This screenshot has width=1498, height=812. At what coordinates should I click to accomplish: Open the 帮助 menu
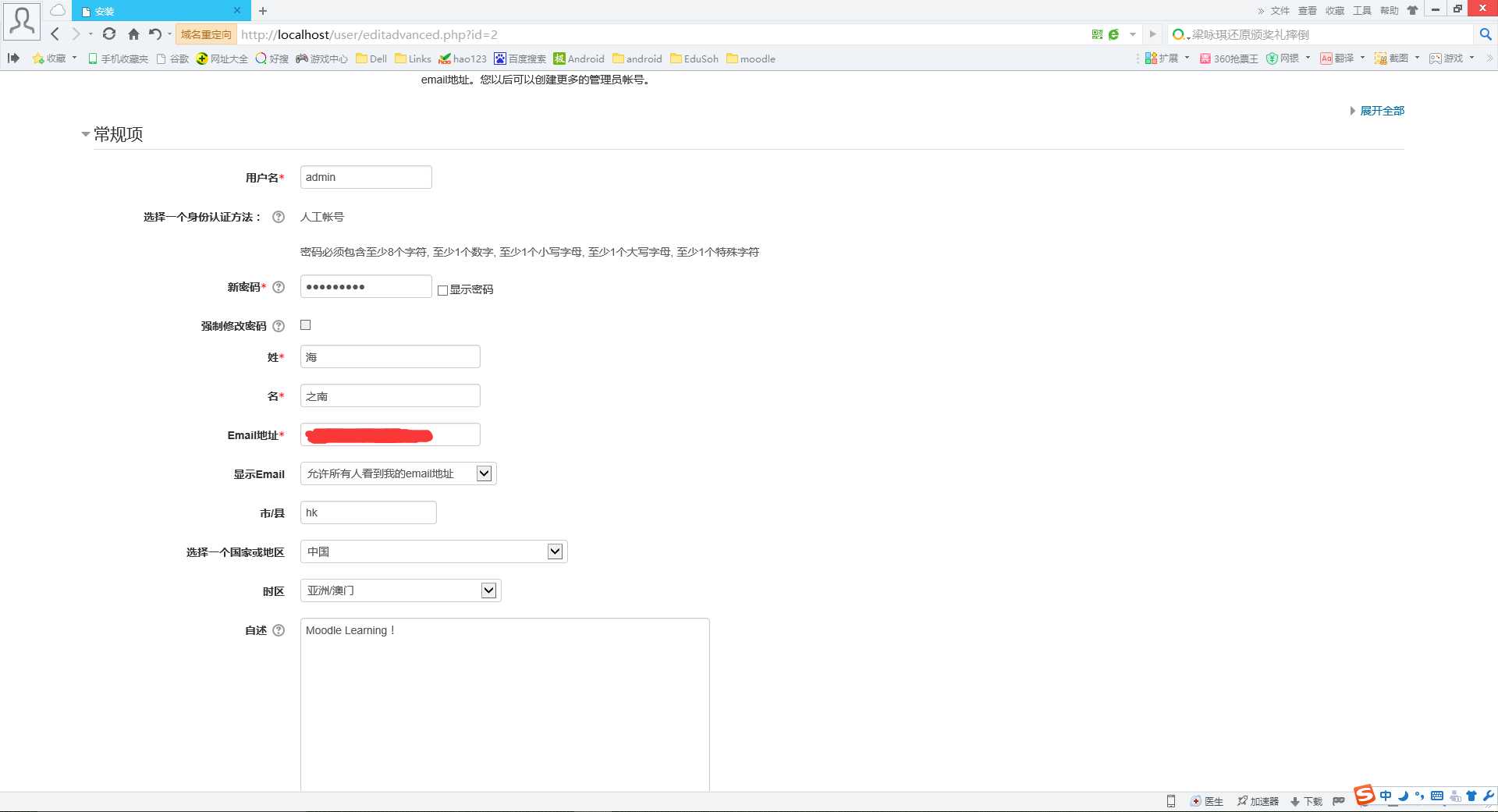(x=1390, y=11)
